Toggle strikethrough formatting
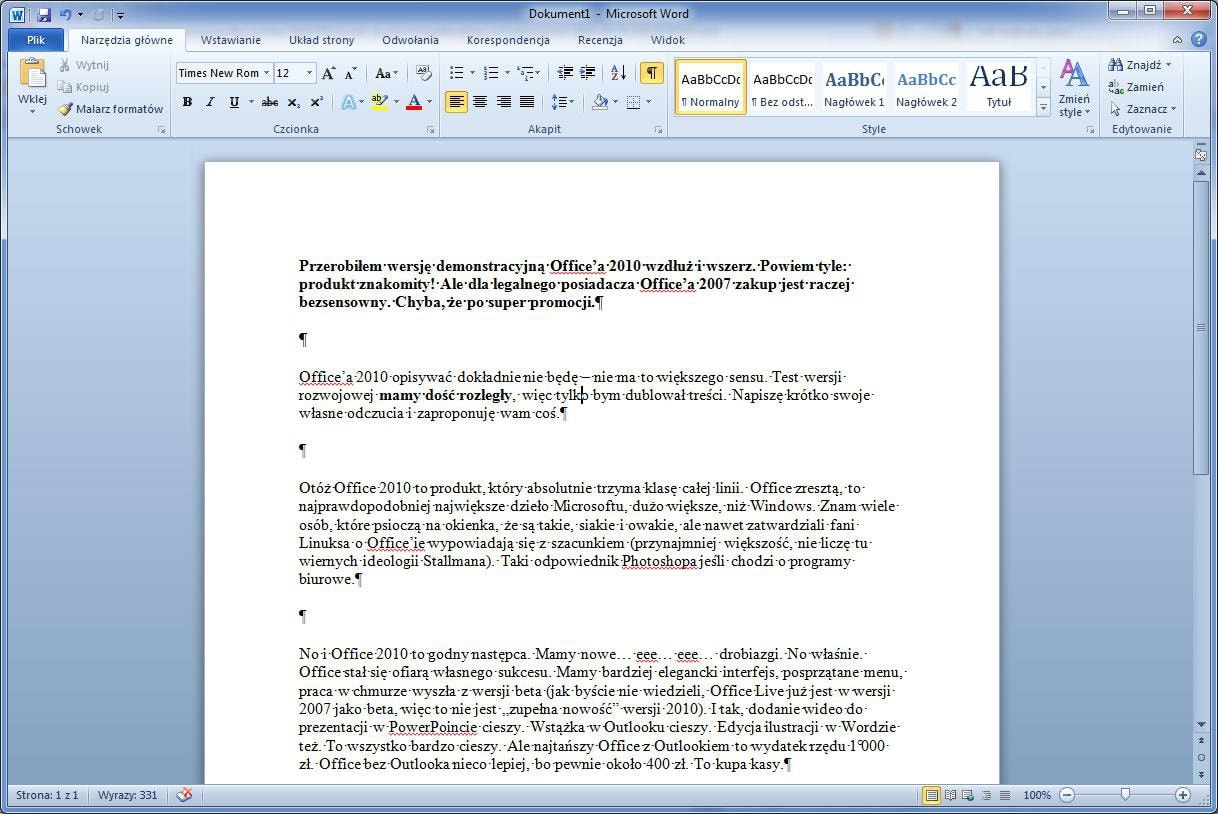This screenshot has height=814, width=1218. [268, 101]
